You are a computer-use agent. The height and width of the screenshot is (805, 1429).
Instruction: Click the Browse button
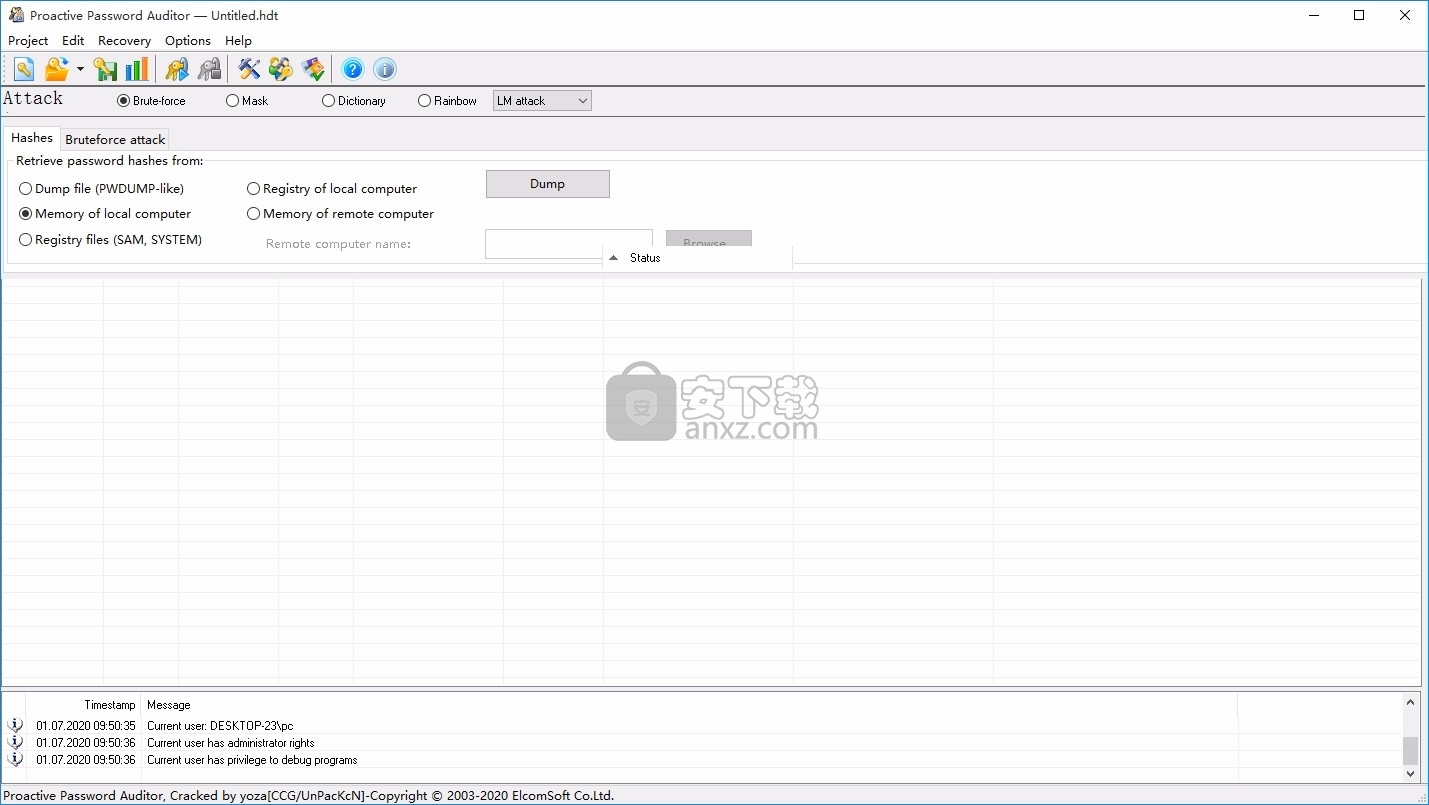pyautogui.click(x=709, y=240)
